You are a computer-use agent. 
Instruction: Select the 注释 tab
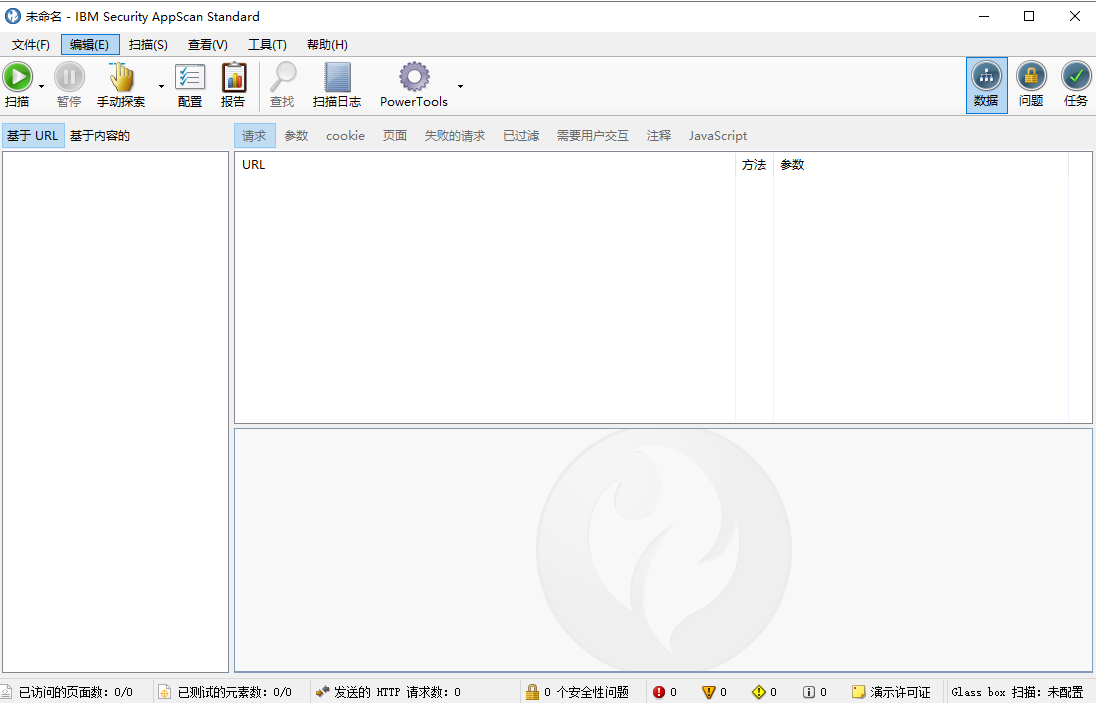pyautogui.click(x=659, y=136)
